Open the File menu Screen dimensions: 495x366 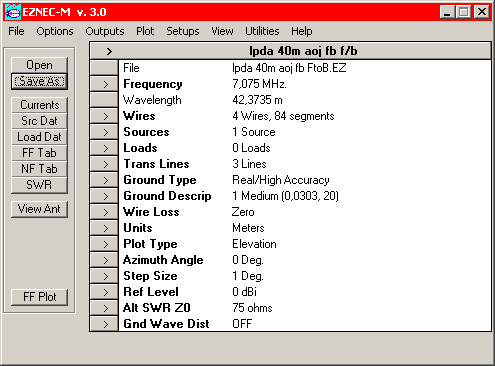[x=16, y=31]
